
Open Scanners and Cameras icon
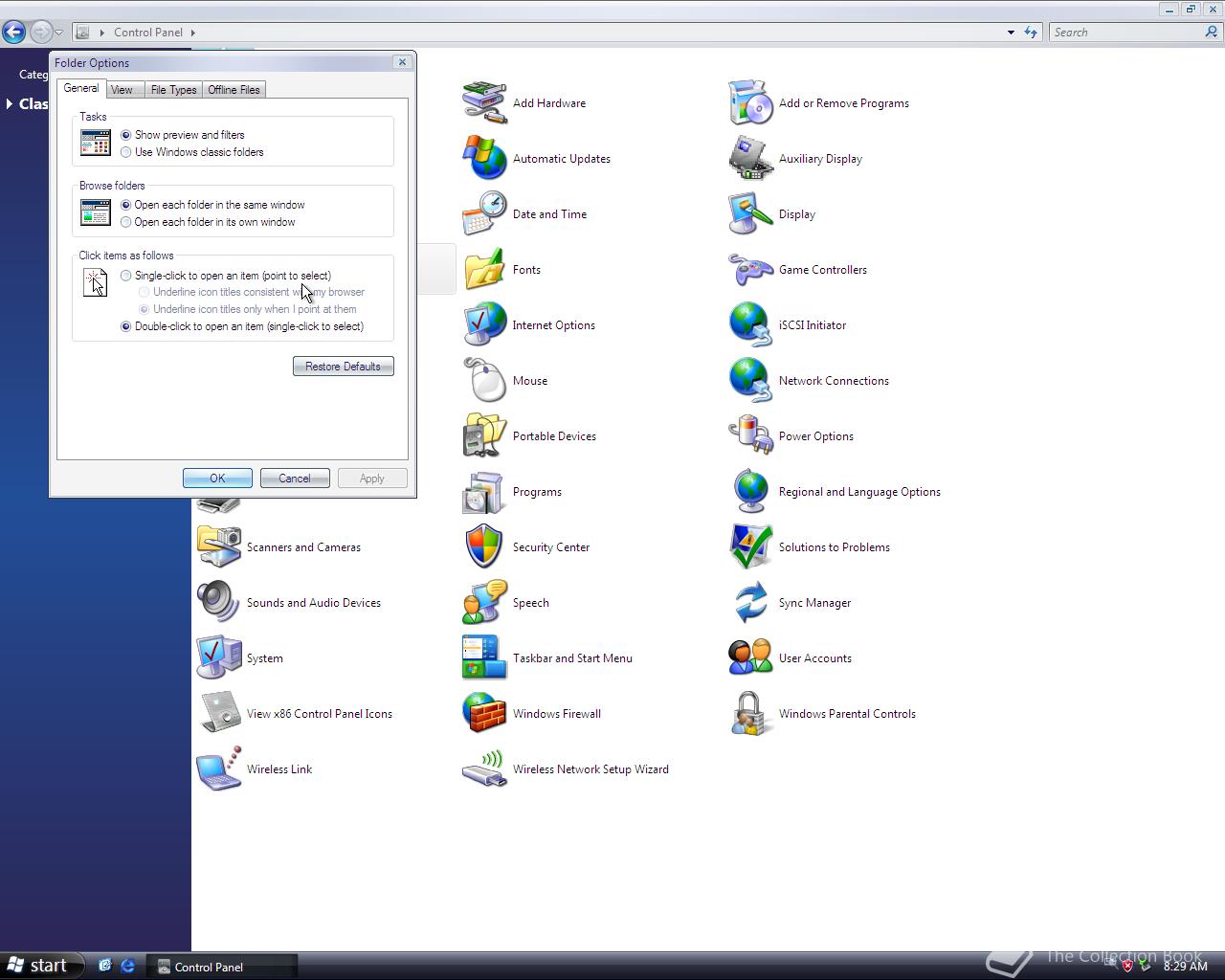pyautogui.click(x=218, y=547)
